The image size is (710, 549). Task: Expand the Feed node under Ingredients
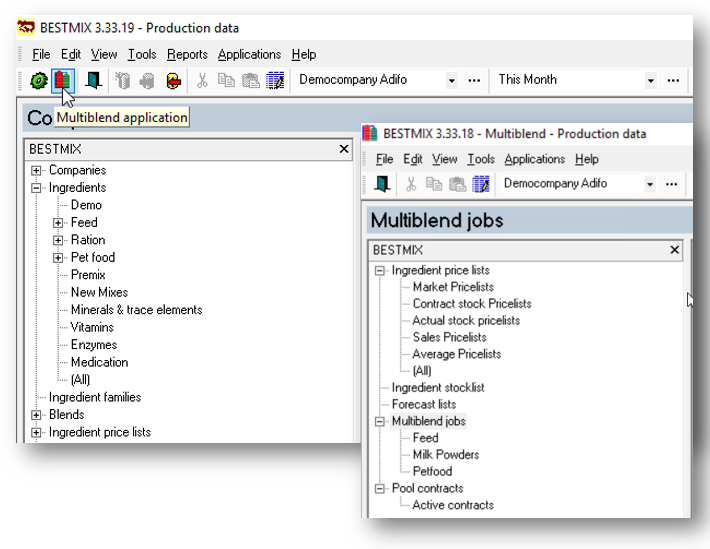tap(58, 223)
